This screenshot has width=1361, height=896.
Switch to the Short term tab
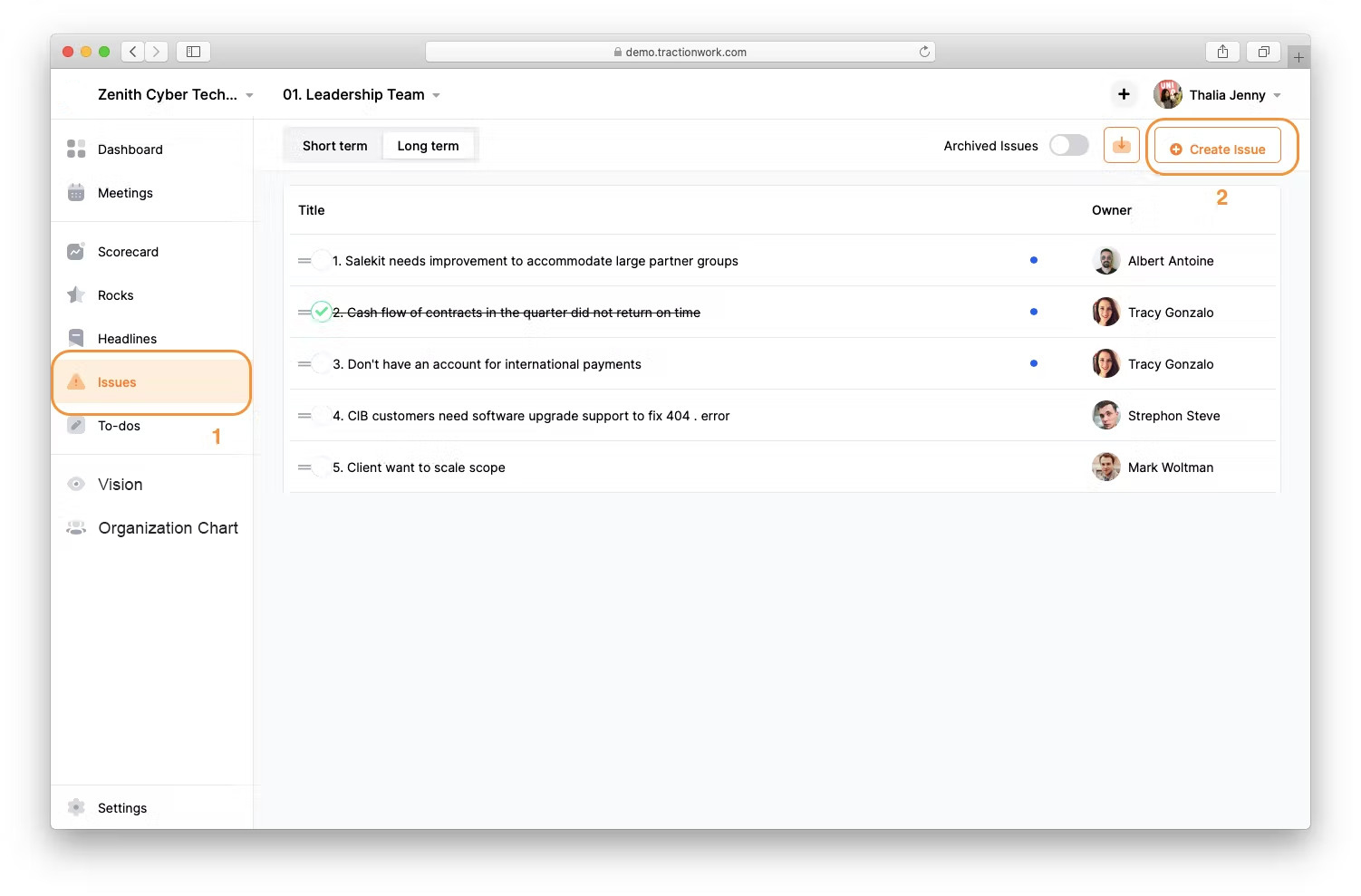coord(335,146)
